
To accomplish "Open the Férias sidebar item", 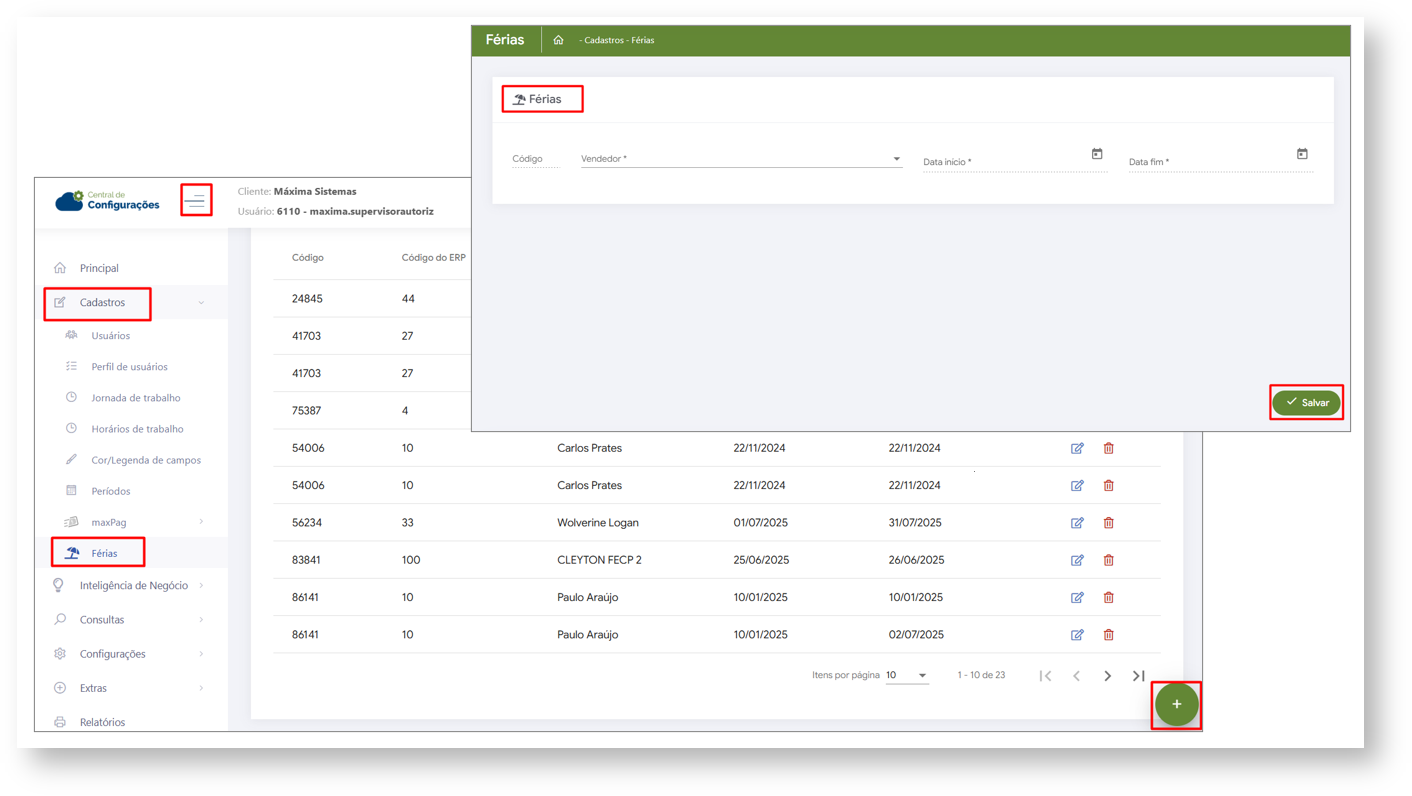I will coord(103,553).
